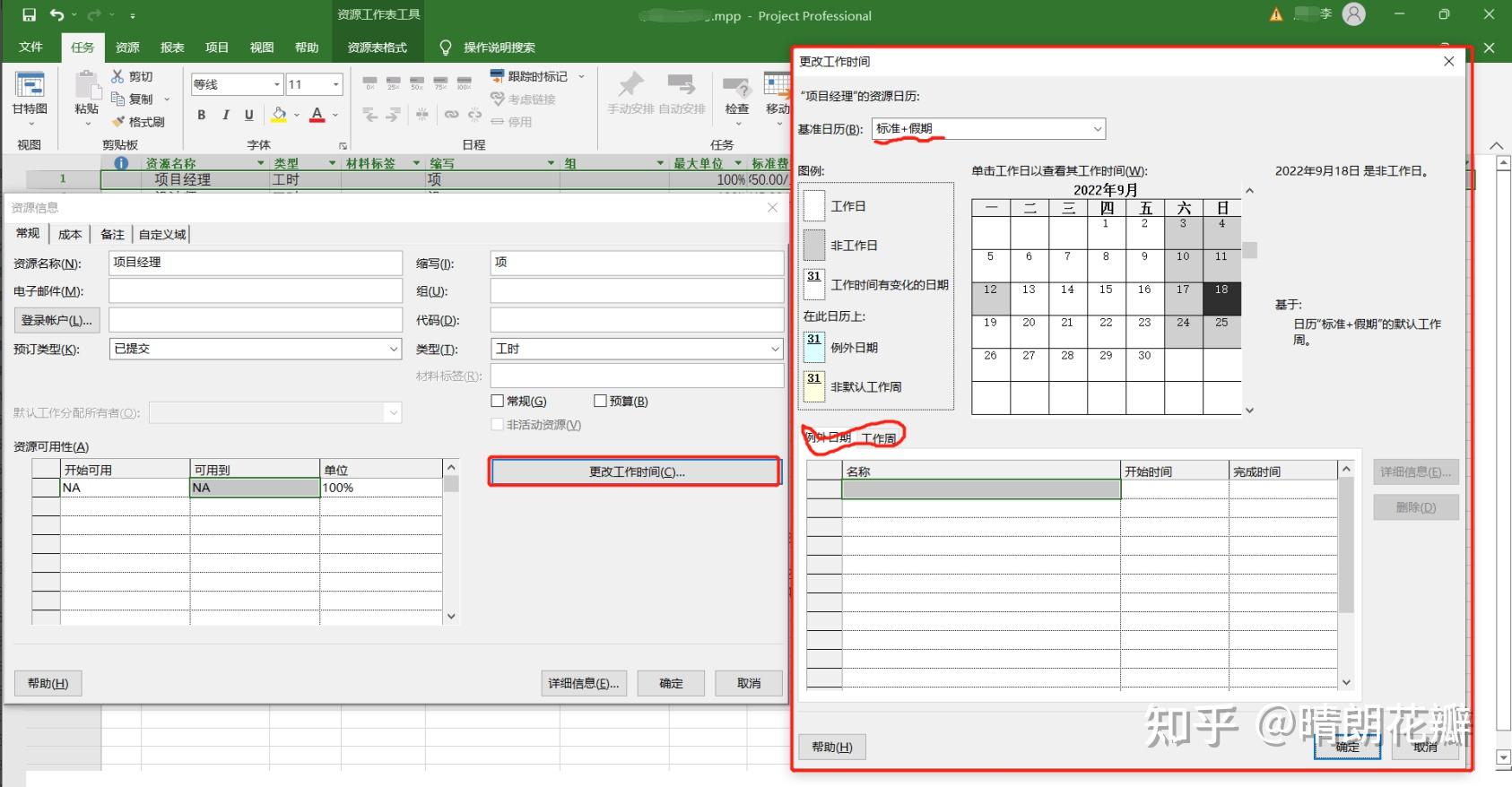
Task: Click the 资源名称 field containing 项目经理
Action: pos(256,263)
